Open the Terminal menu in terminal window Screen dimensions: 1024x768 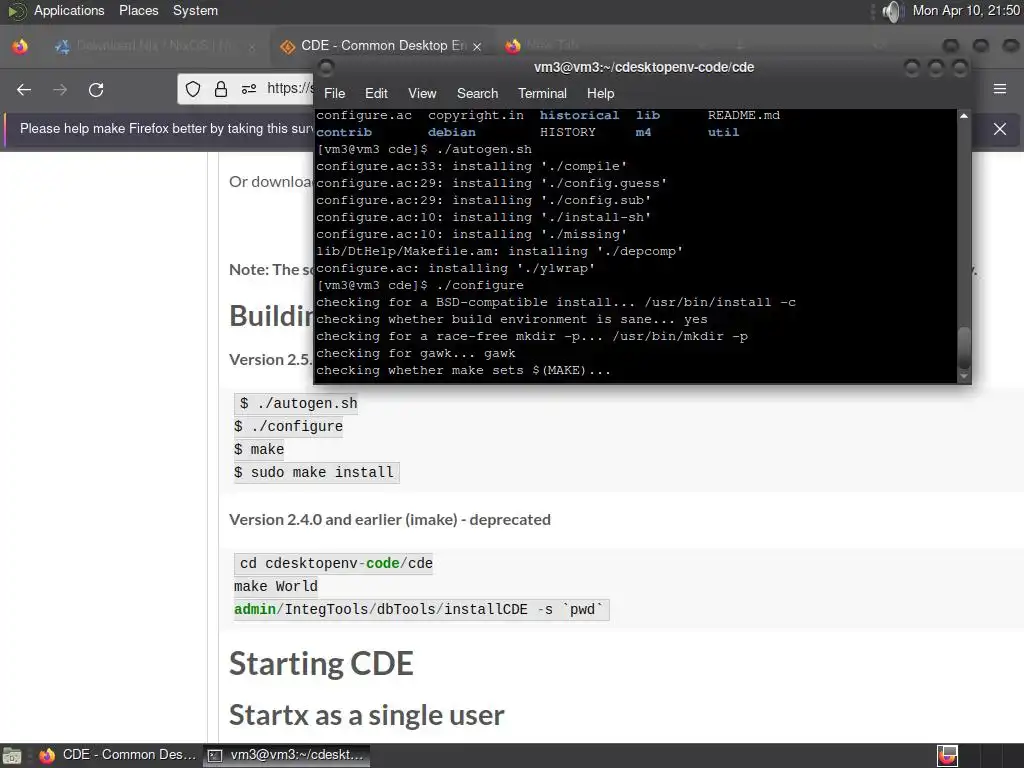[542, 93]
